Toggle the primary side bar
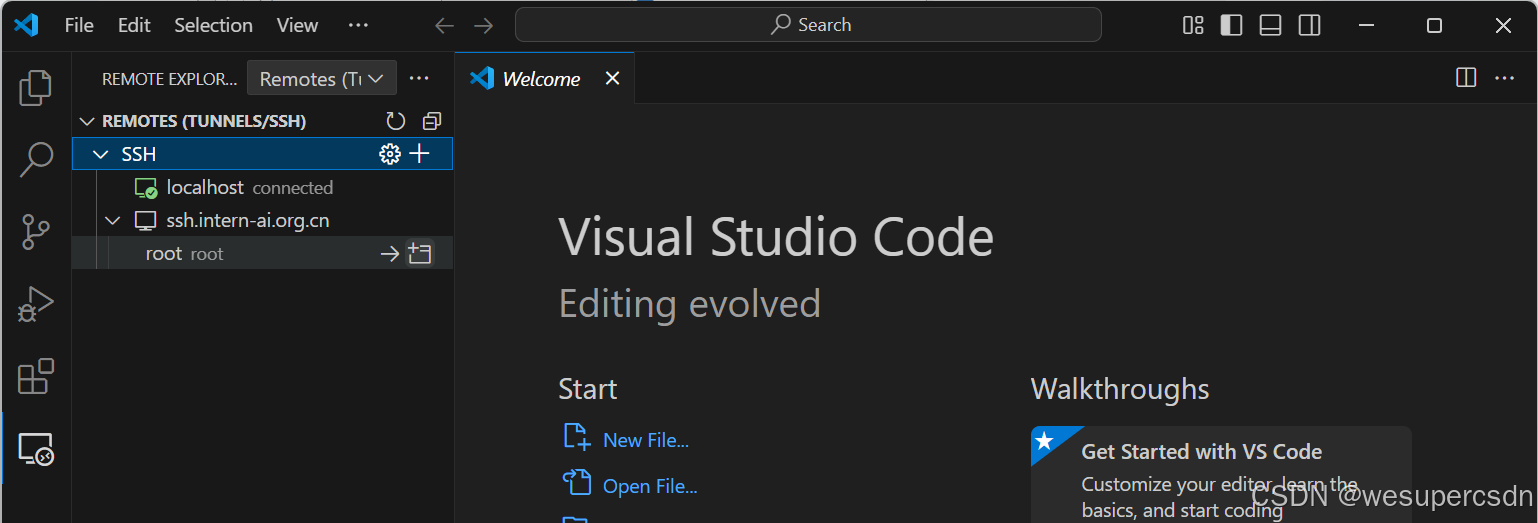Image resolution: width=1538 pixels, height=523 pixels. (x=1232, y=25)
